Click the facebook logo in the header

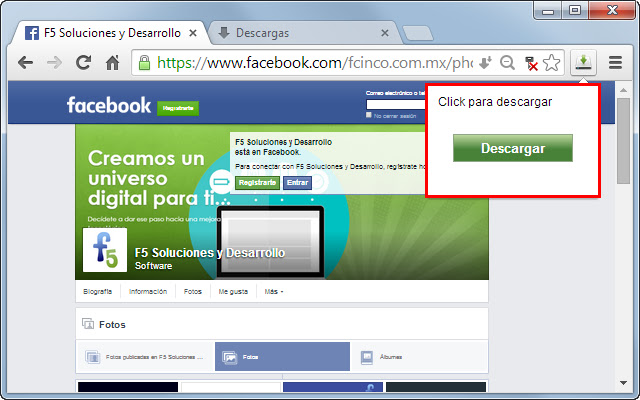coord(109,105)
